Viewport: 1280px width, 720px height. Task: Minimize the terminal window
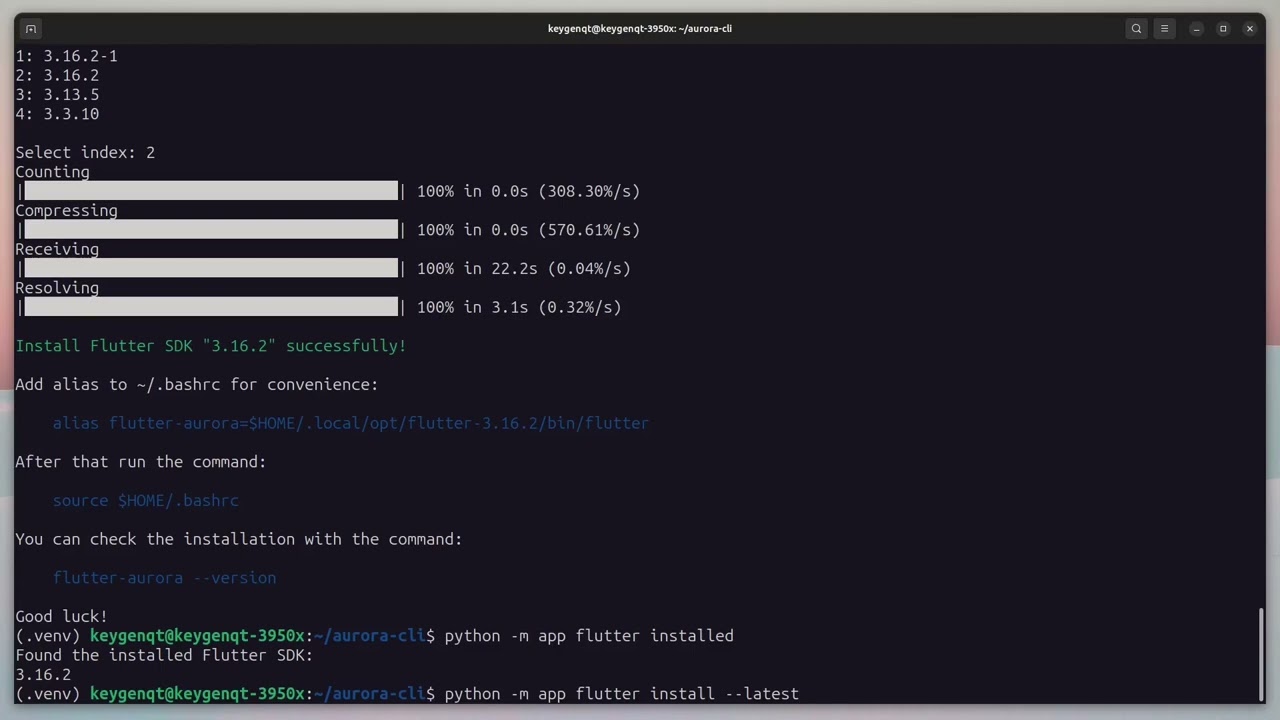1196,29
